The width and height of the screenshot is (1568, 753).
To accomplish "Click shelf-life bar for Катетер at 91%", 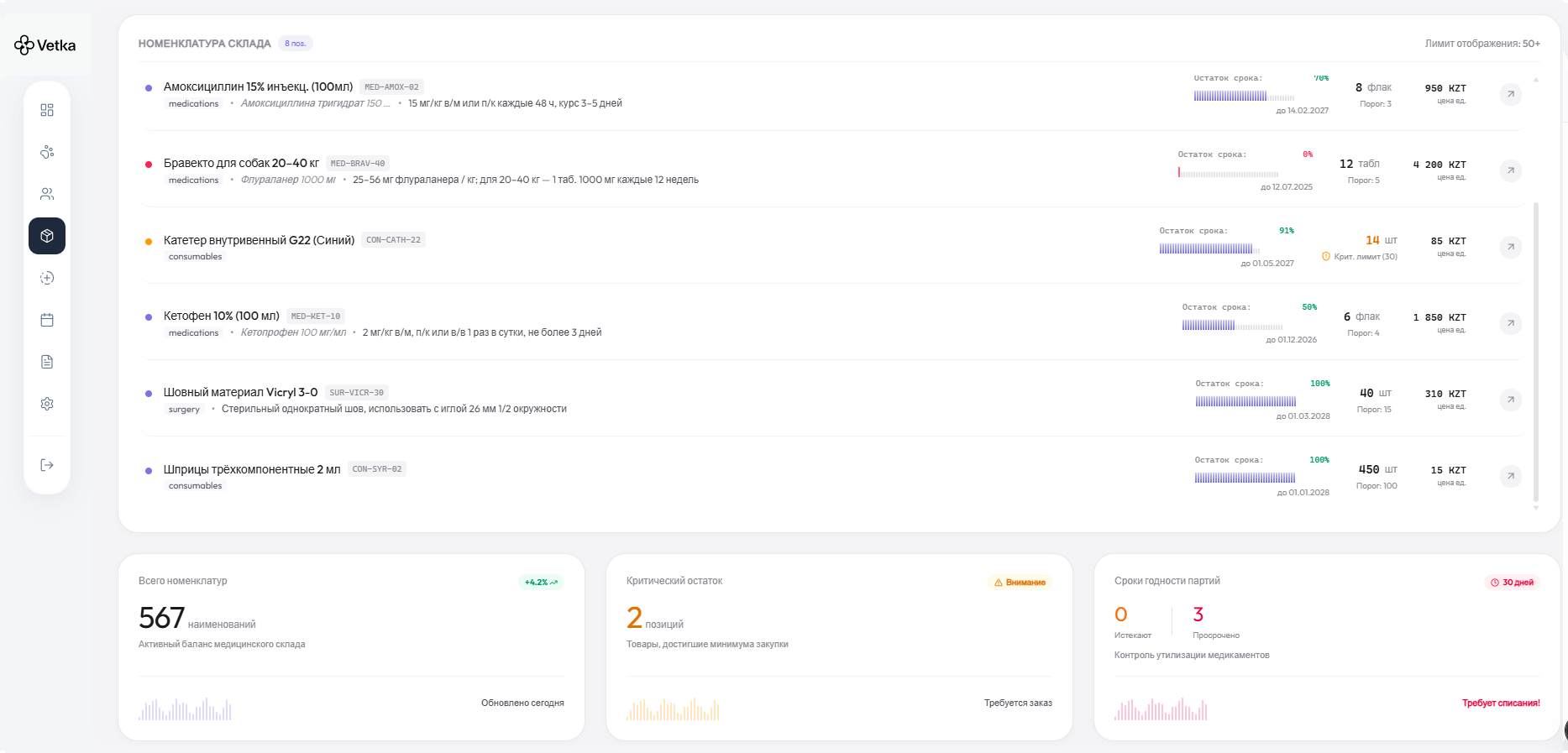I will [x=1209, y=249].
